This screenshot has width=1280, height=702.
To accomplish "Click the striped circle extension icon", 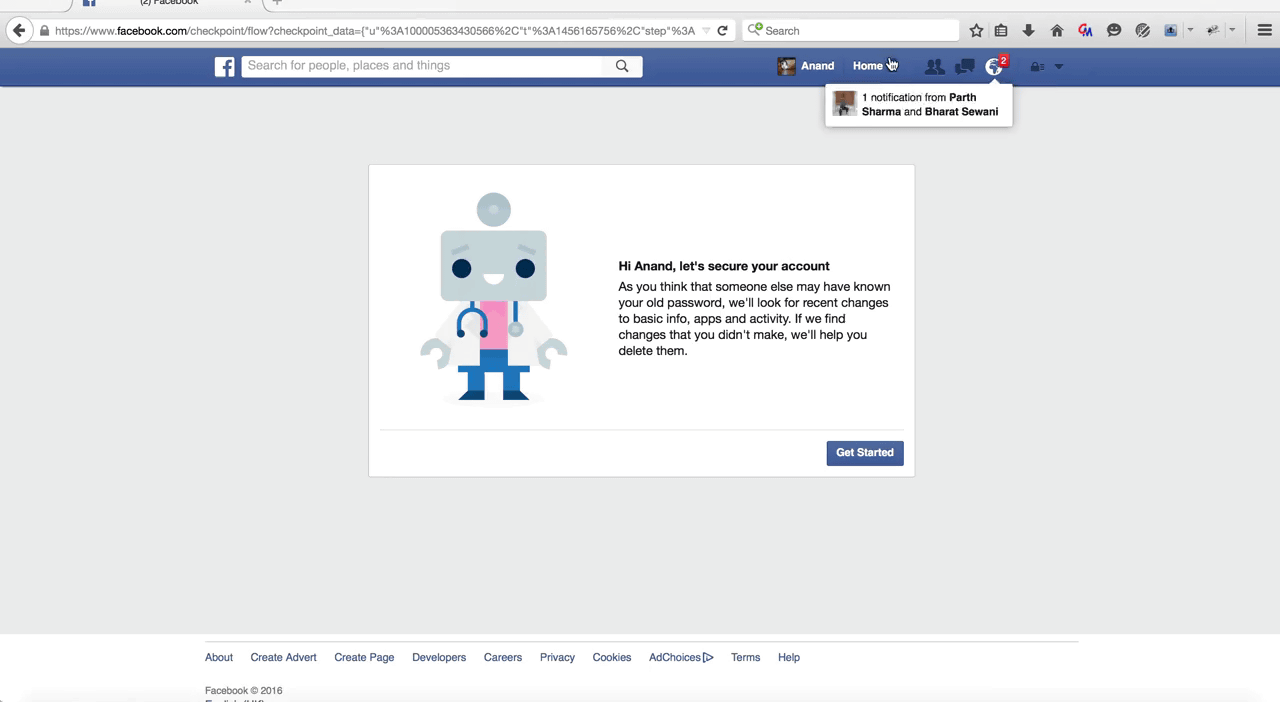I will pyautogui.click(x=1142, y=31).
